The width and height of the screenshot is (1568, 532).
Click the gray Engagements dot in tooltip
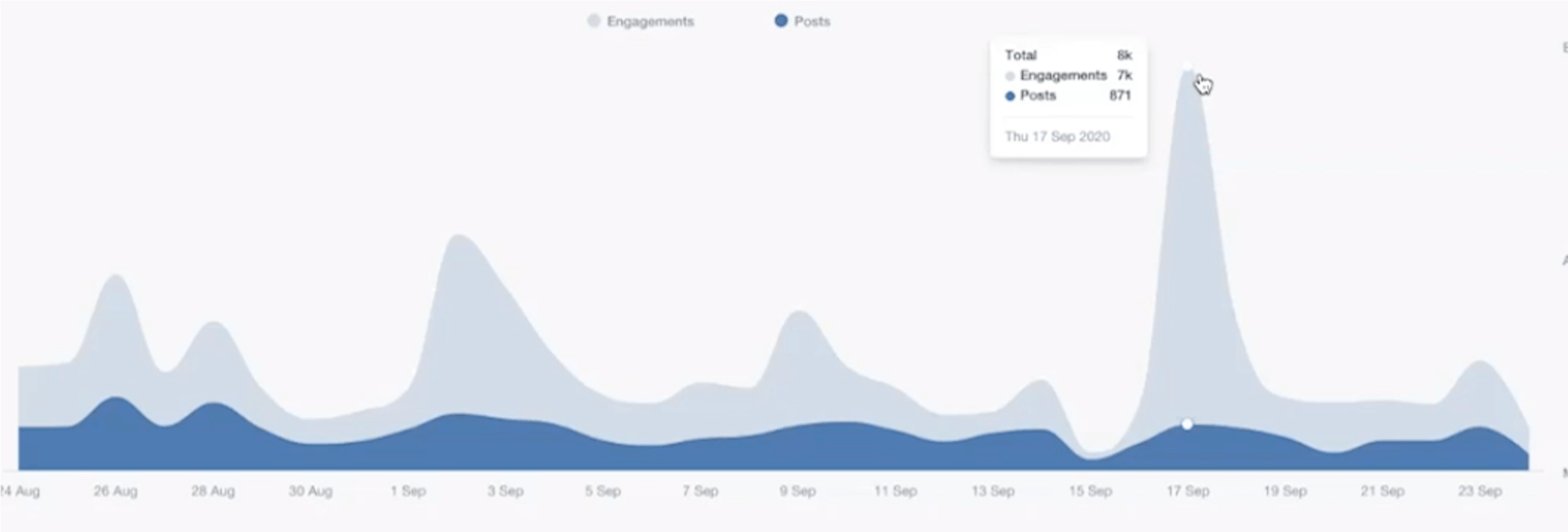click(1010, 76)
